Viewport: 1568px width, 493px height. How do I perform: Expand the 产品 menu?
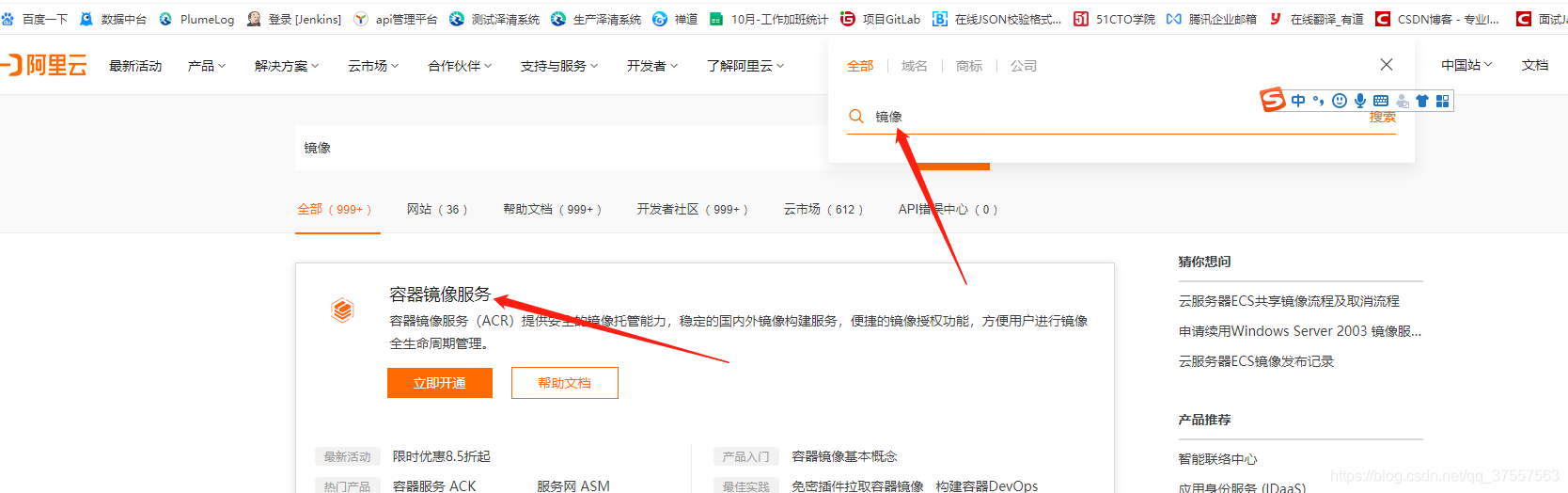point(206,66)
